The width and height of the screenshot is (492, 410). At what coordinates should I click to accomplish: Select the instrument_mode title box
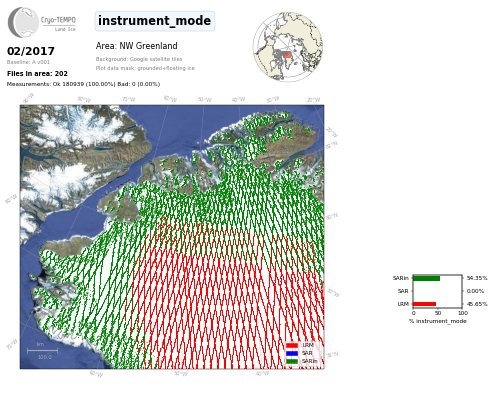[155, 21]
